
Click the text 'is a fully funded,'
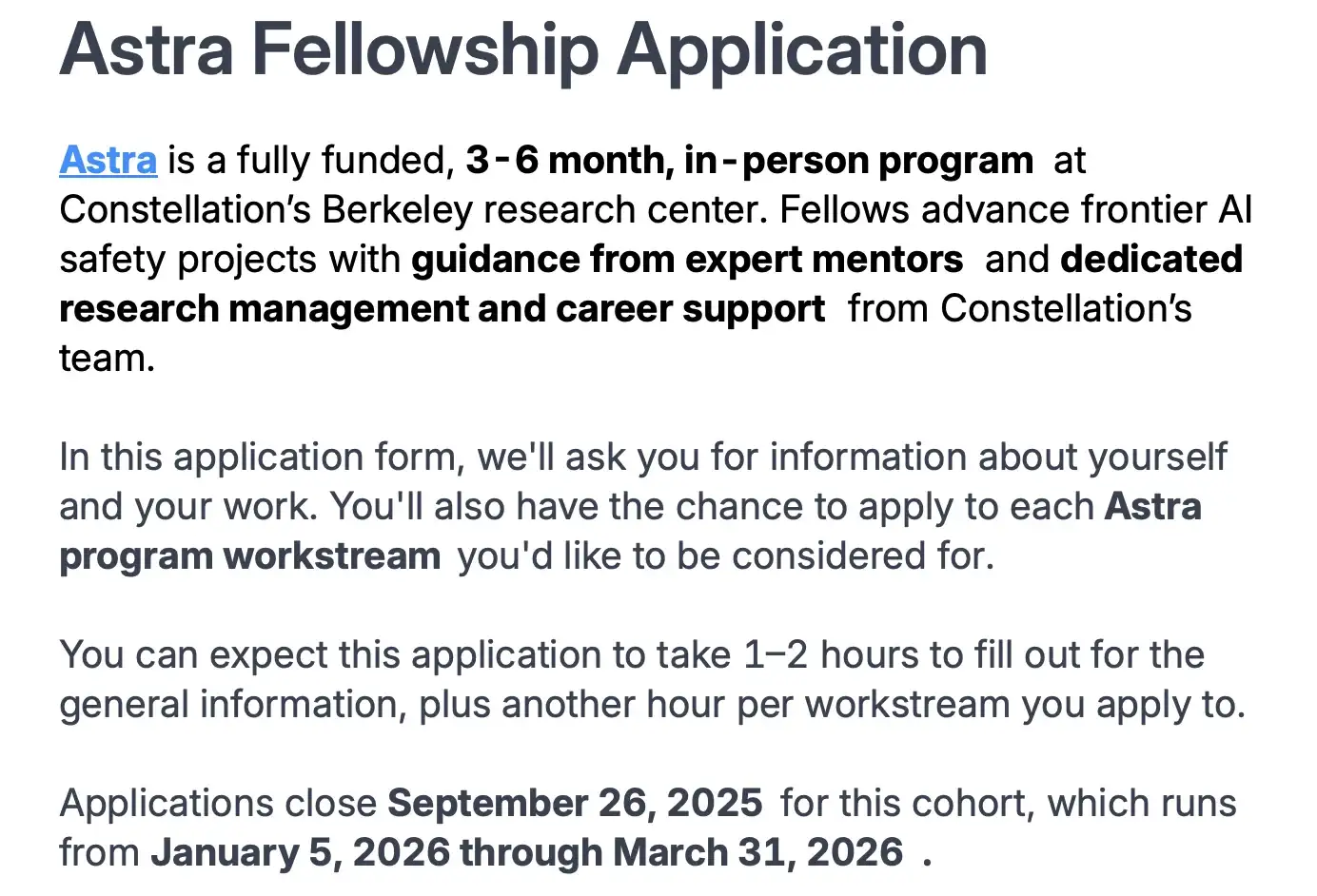point(310,160)
